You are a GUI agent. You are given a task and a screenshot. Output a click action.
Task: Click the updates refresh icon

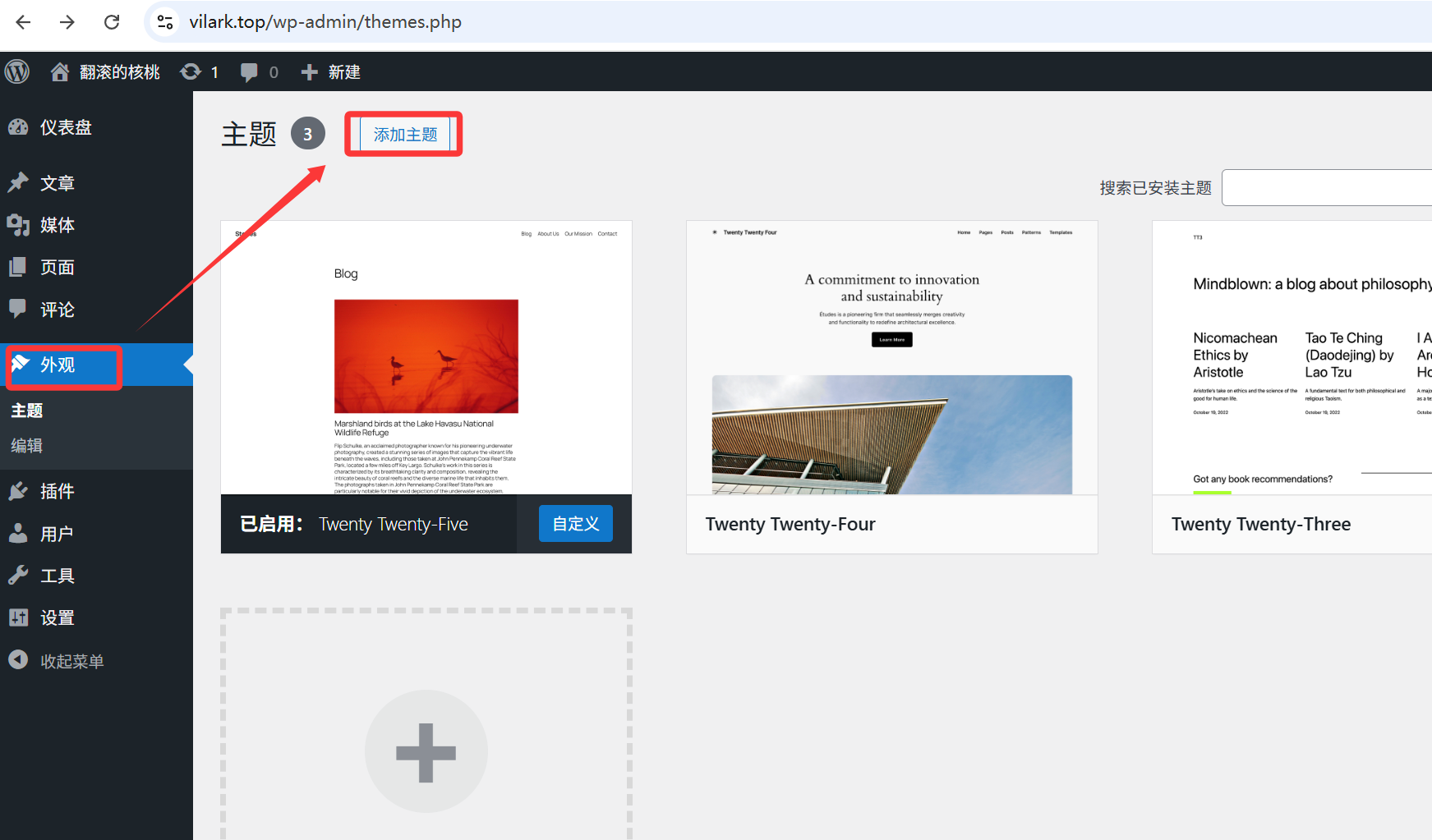pyautogui.click(x=191, y=72)
